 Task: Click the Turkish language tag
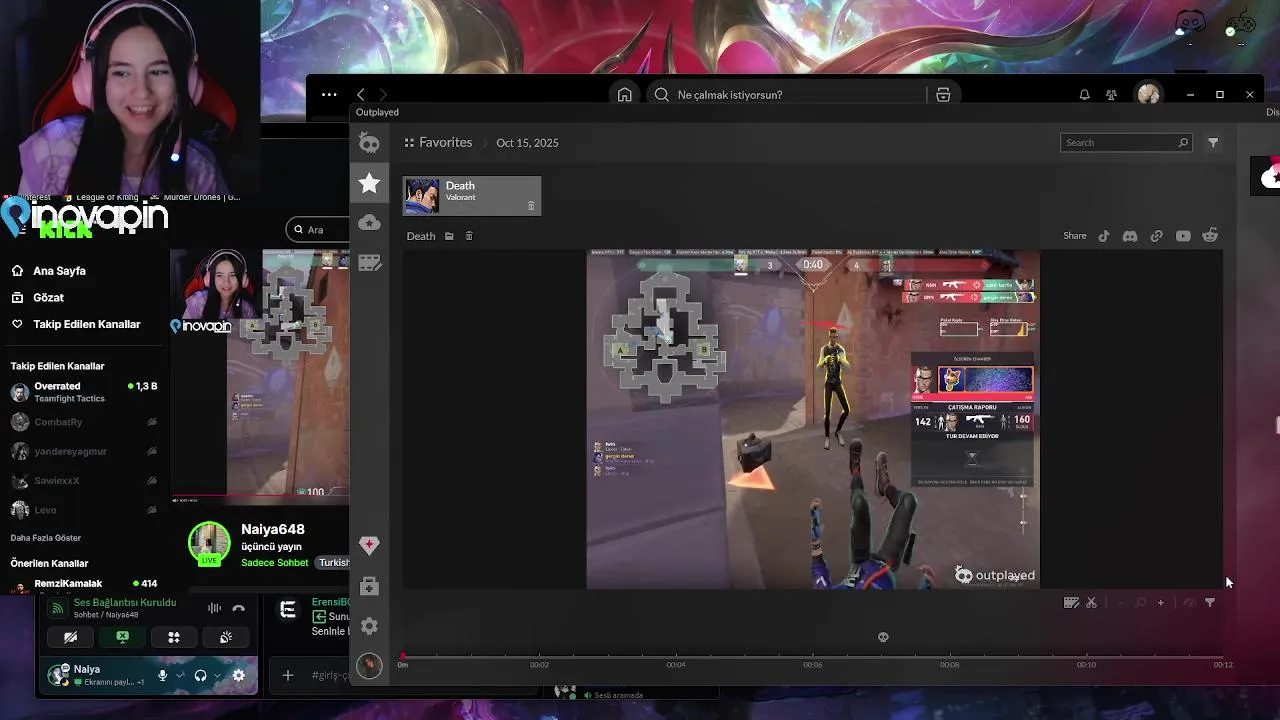click(334, 563)
